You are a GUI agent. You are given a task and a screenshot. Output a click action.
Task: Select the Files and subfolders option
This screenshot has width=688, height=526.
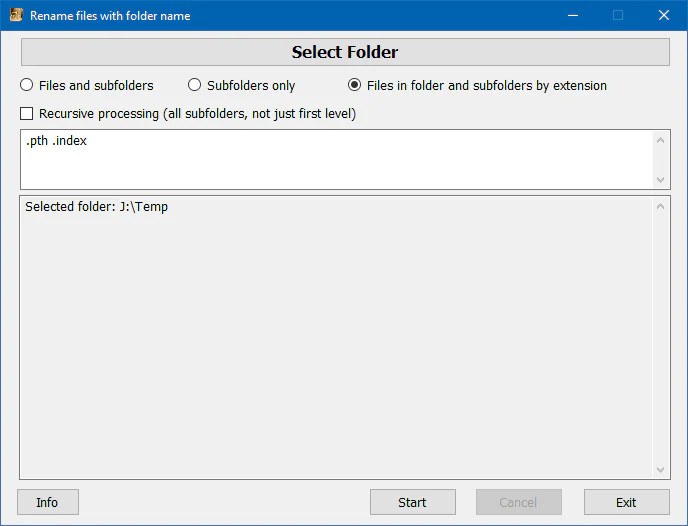point(27,85)
